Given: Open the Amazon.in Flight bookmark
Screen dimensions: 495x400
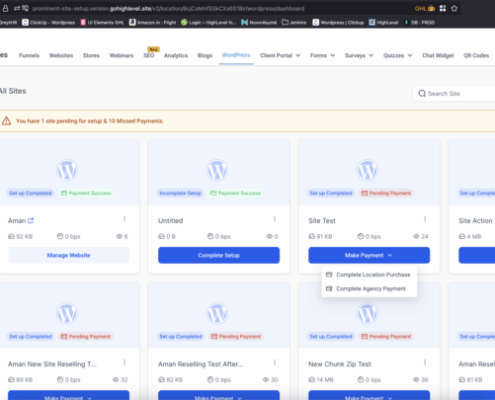Looking at the screenshot, I should pyautogui.click(x=153, y=22).
